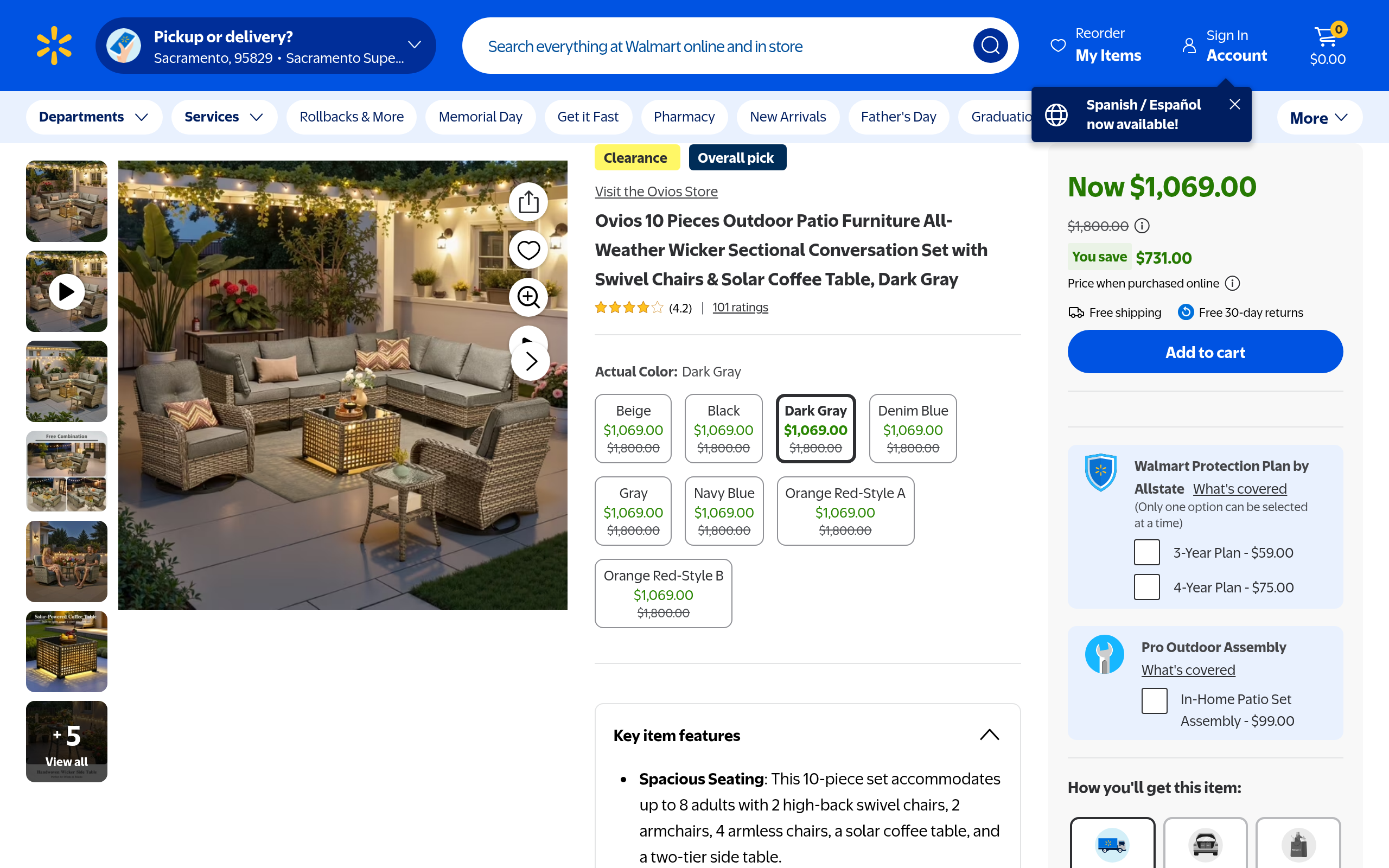The image size is (1389, 868).
Task: Open Memorial Day nav item
Action: pos(480,117)
